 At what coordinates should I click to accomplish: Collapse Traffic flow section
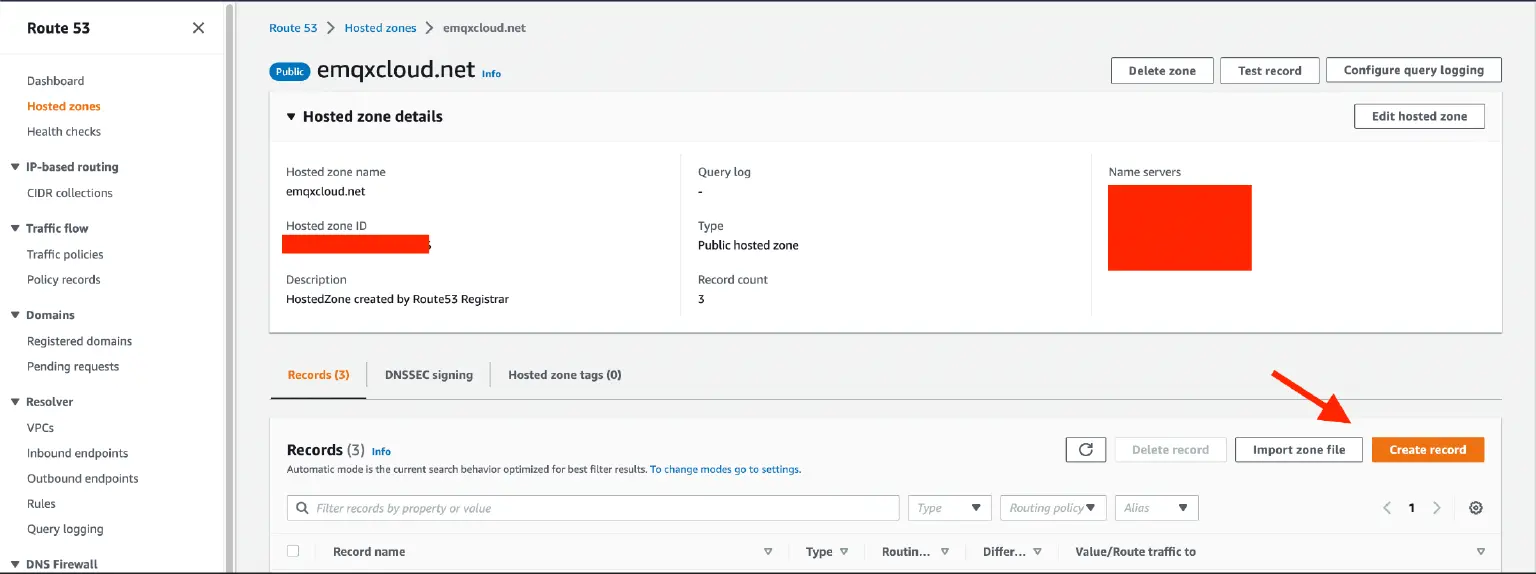(15, 229)
